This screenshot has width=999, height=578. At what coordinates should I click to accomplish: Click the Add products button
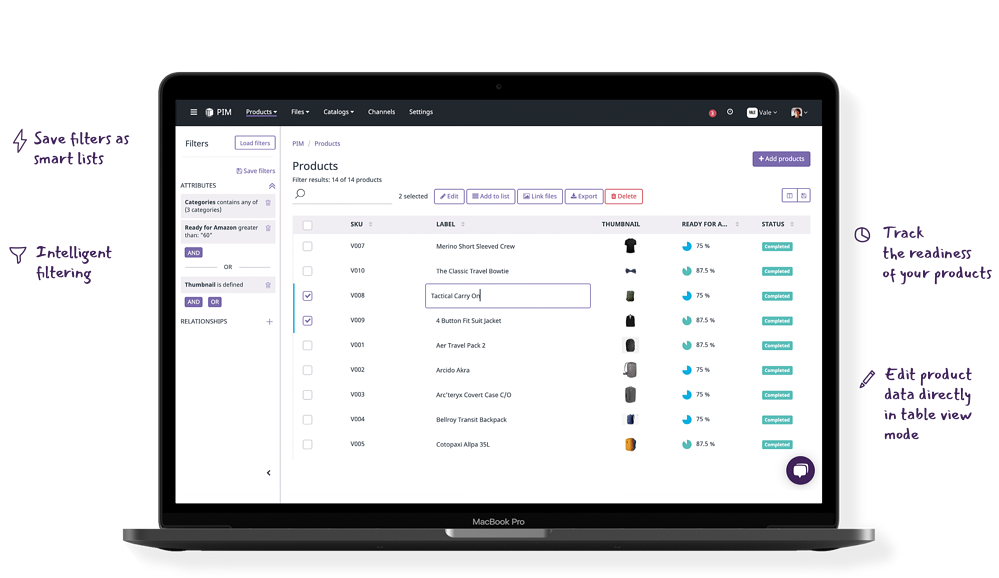click(x=781, y=159)
